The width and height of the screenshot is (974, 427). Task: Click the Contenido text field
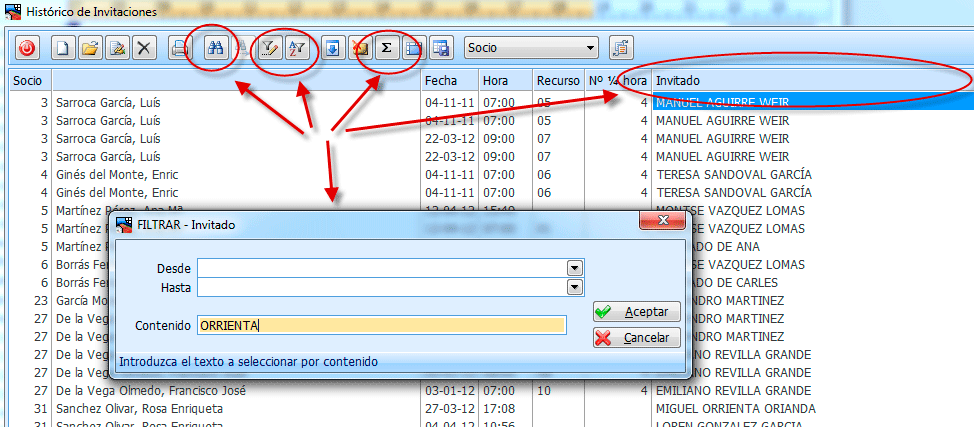pyautogui.click(x=380, y=325)
